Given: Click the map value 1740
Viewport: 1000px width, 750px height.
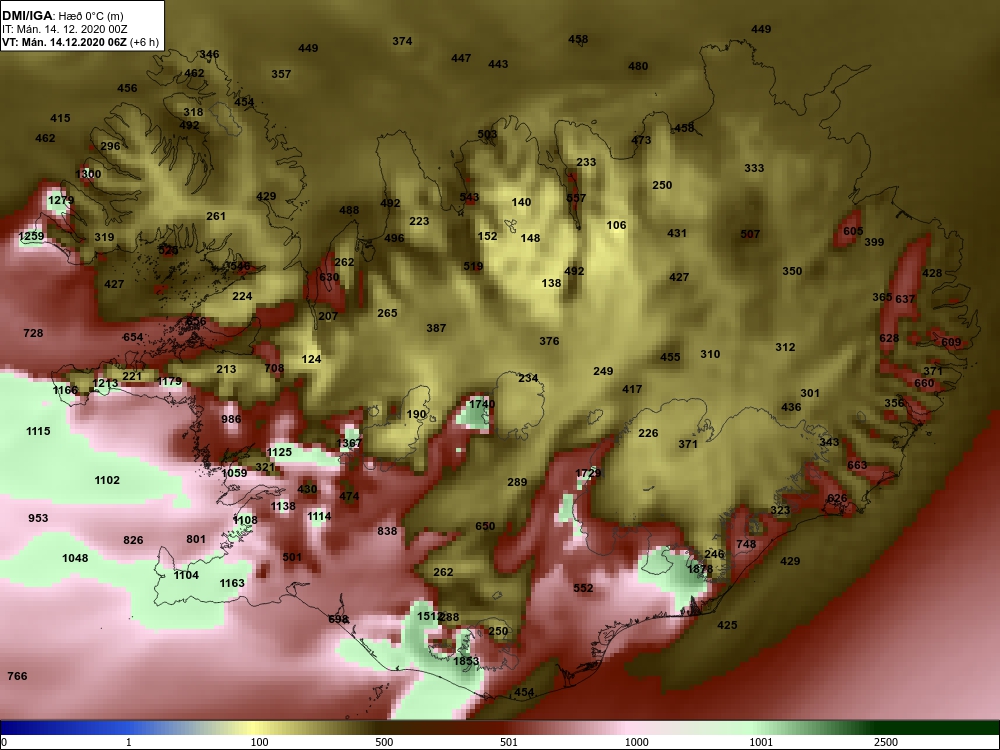Looking at the screenshot, I should 482,404.
